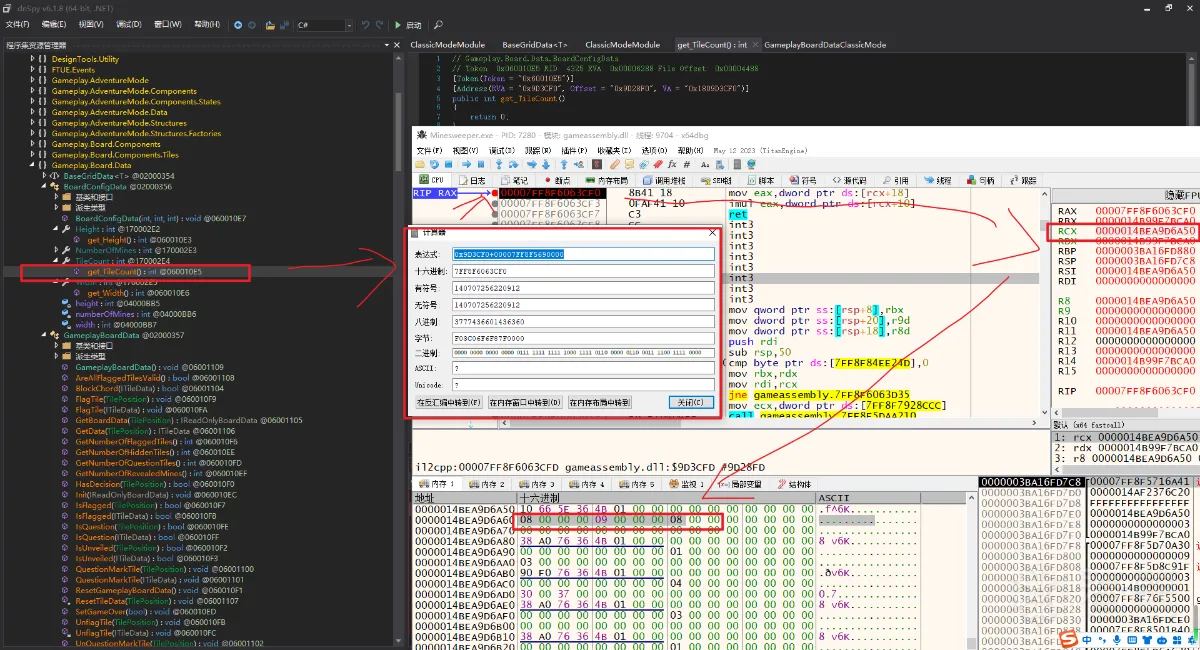
Task: Collapse the GameplayBoardData class node
Action: (44, 335)
